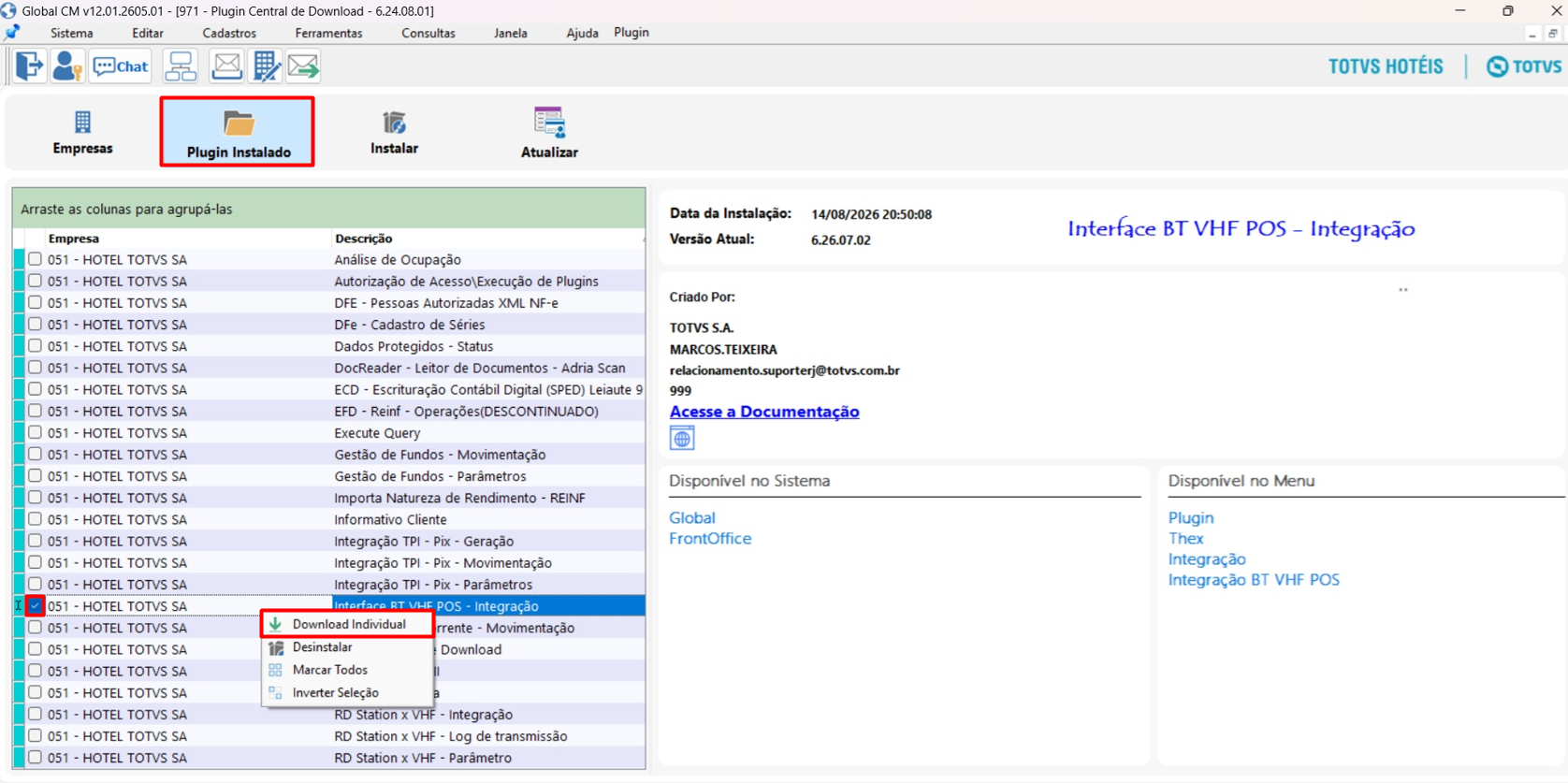Click the spreadsheet grid toolbar icon

266,66
